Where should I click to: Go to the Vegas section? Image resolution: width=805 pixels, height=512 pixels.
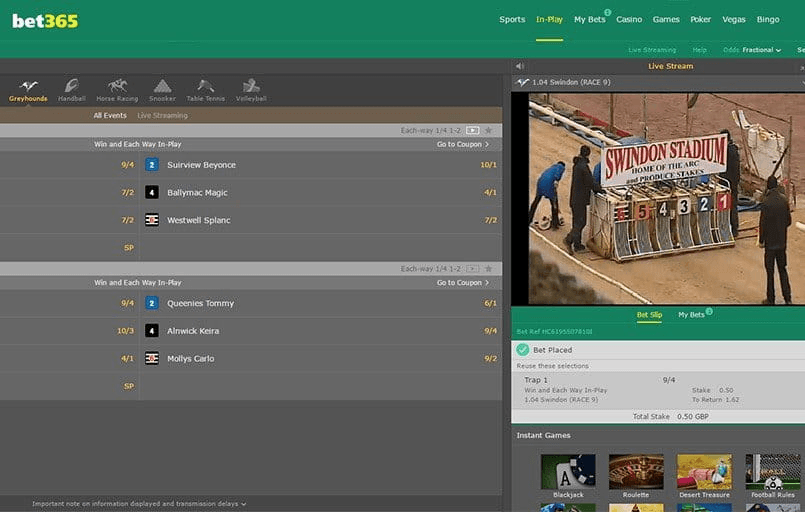click(734, 20)
